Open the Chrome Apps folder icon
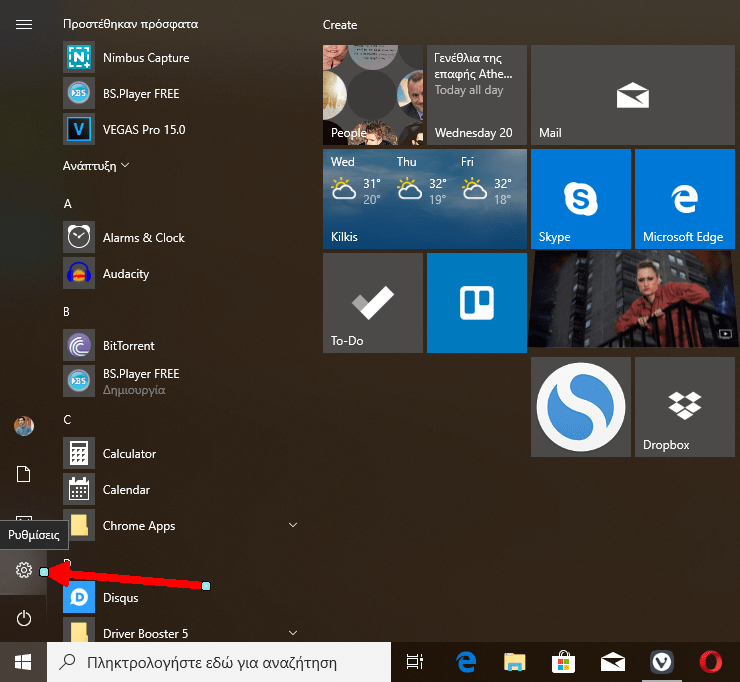The height and width of the screenshot is (682, 740). point(79,525)
